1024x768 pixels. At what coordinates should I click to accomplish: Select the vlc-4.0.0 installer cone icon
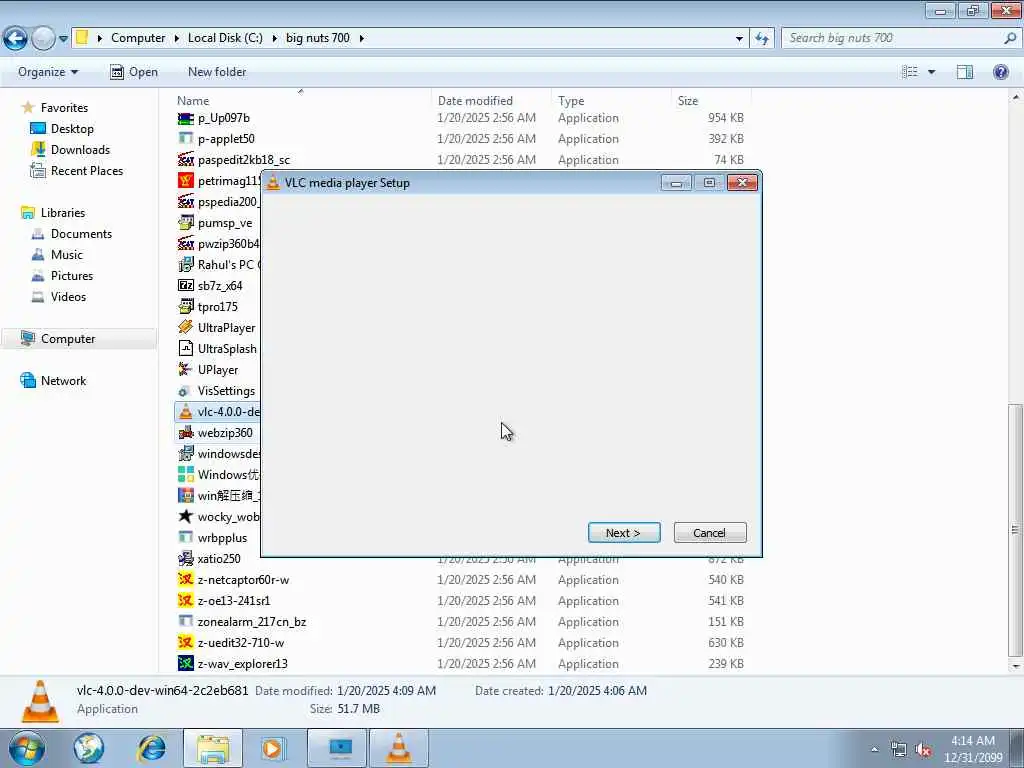pyautogui.click(x=185, y=411)
